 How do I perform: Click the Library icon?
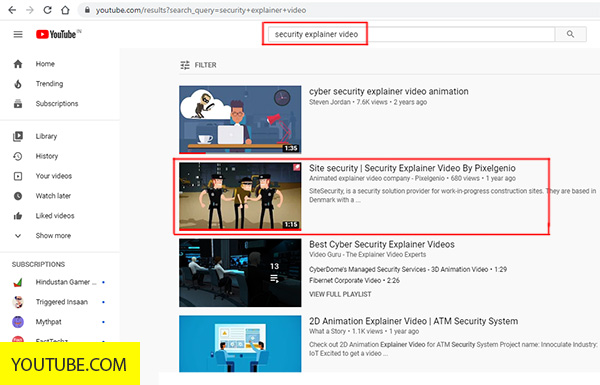tap(18, 136)
